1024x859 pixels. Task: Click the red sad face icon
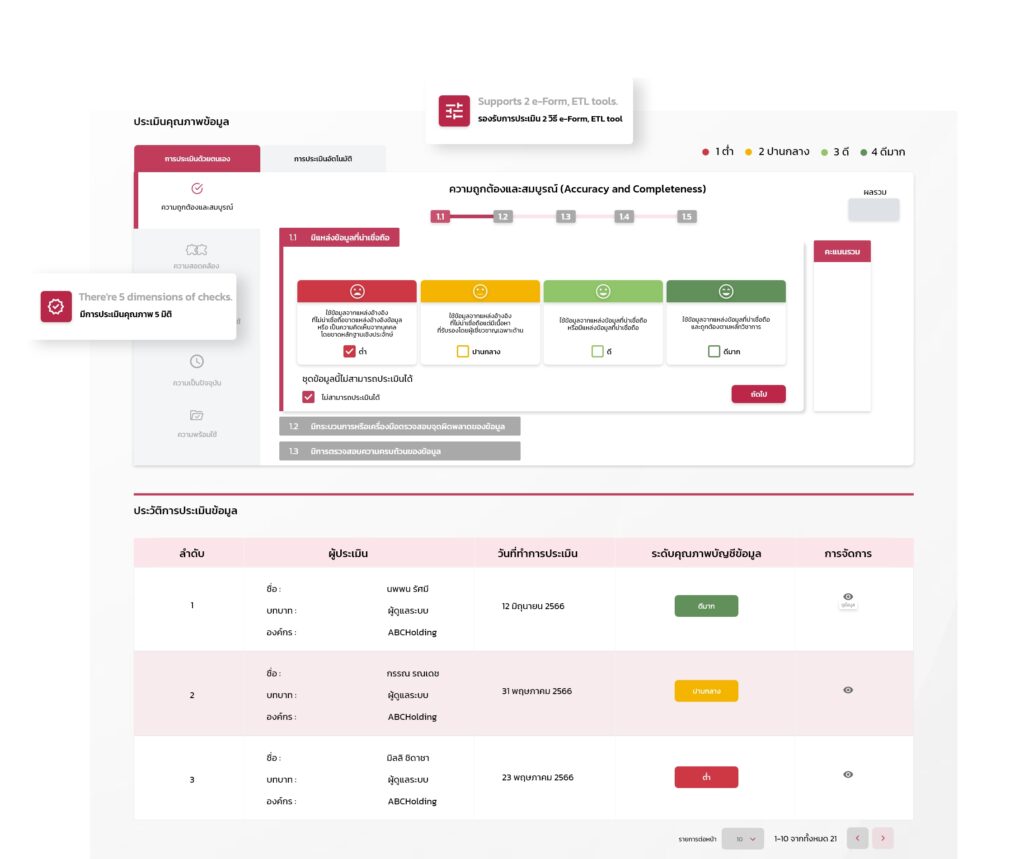pyautogui.click(x=357, y=291)
